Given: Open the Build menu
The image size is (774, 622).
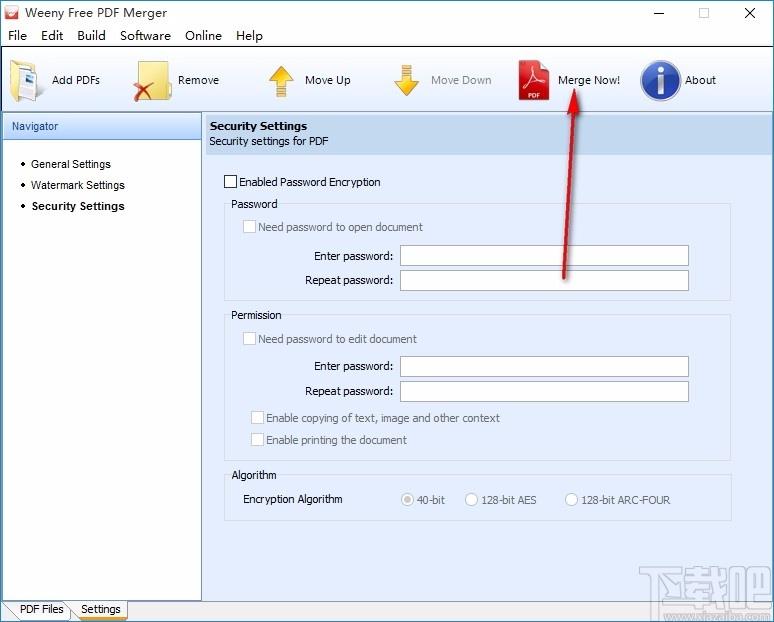Looking at the screenshot, I should pyautogui.click(x=91, y=36).
